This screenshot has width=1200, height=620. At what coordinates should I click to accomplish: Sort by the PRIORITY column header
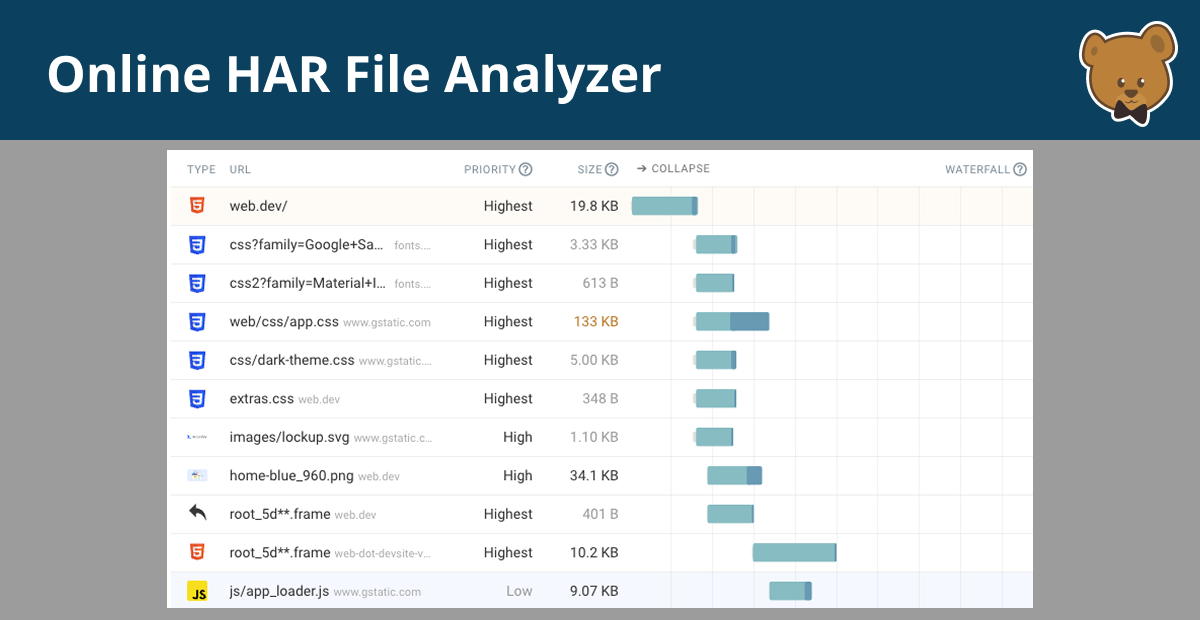pos(490,169)
